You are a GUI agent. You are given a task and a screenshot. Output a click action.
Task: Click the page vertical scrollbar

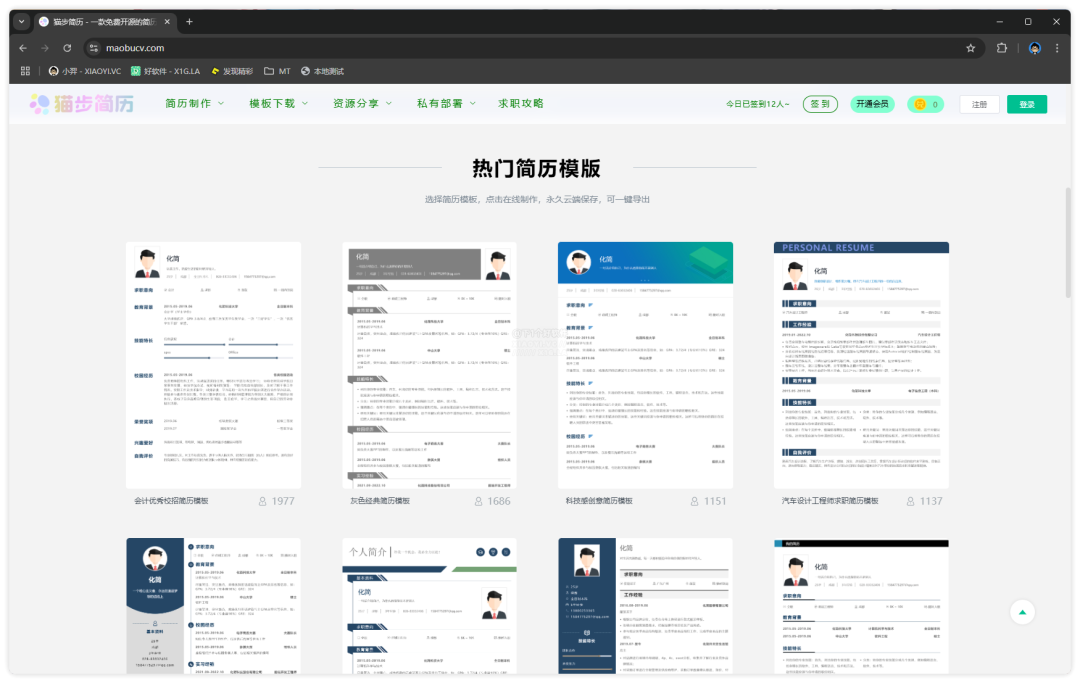pos(1068,242)
